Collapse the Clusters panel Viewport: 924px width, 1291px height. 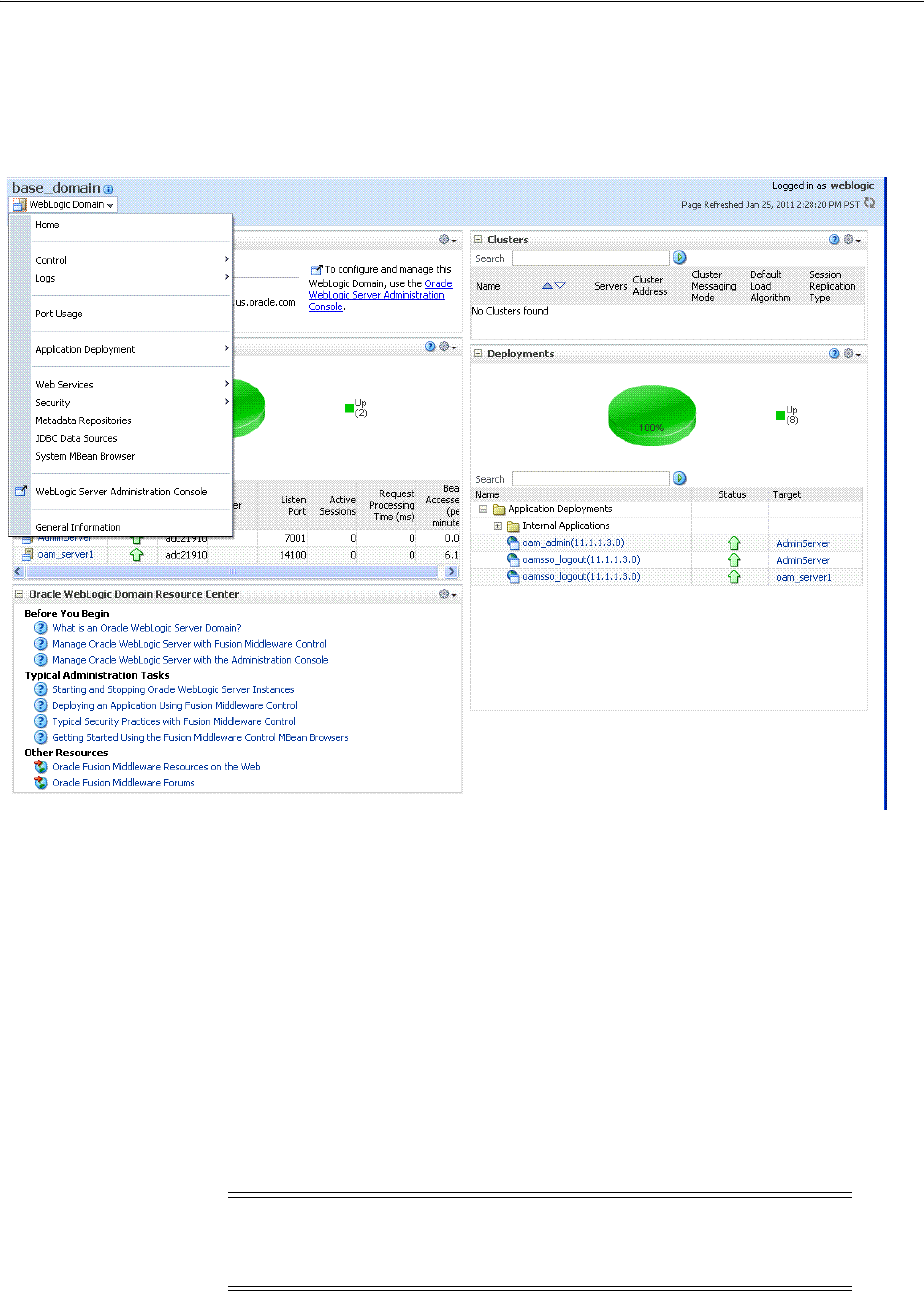point(478,240)
